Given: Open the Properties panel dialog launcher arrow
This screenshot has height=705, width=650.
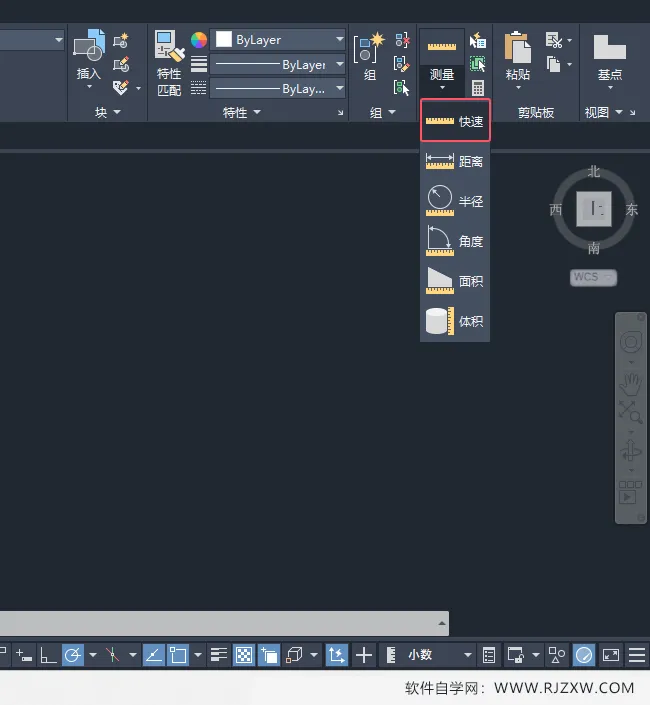Looking at the screenshot, I should (340, 113).
